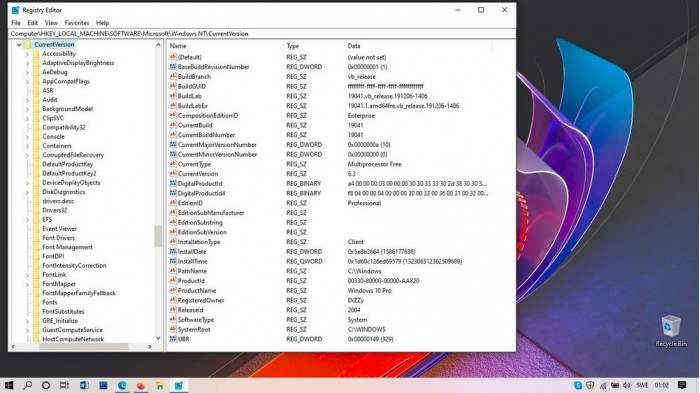Click the tree pane vertical scrollbar thumb
Screen dimensions: 700x393
click(x=158, y=236)
